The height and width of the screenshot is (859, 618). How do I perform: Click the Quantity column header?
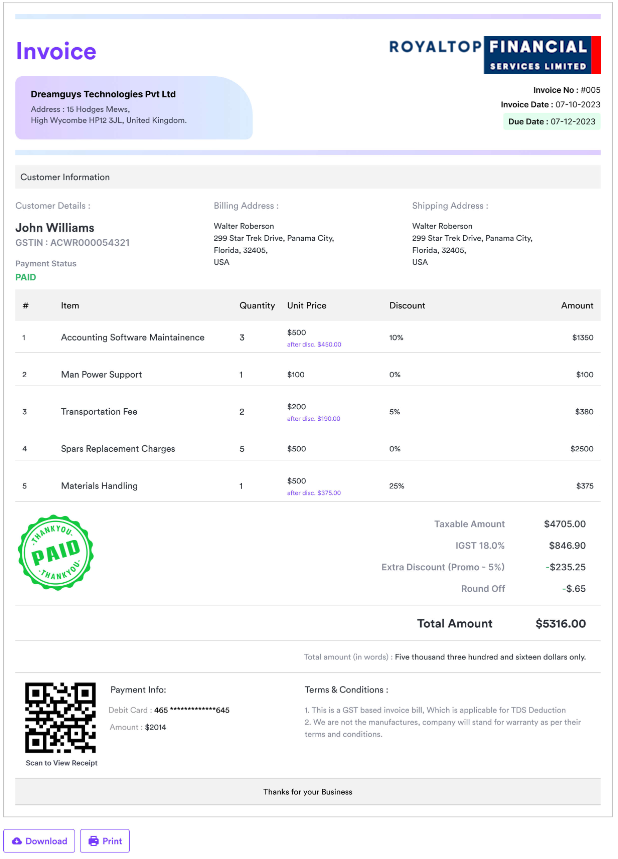click(257, 306)
